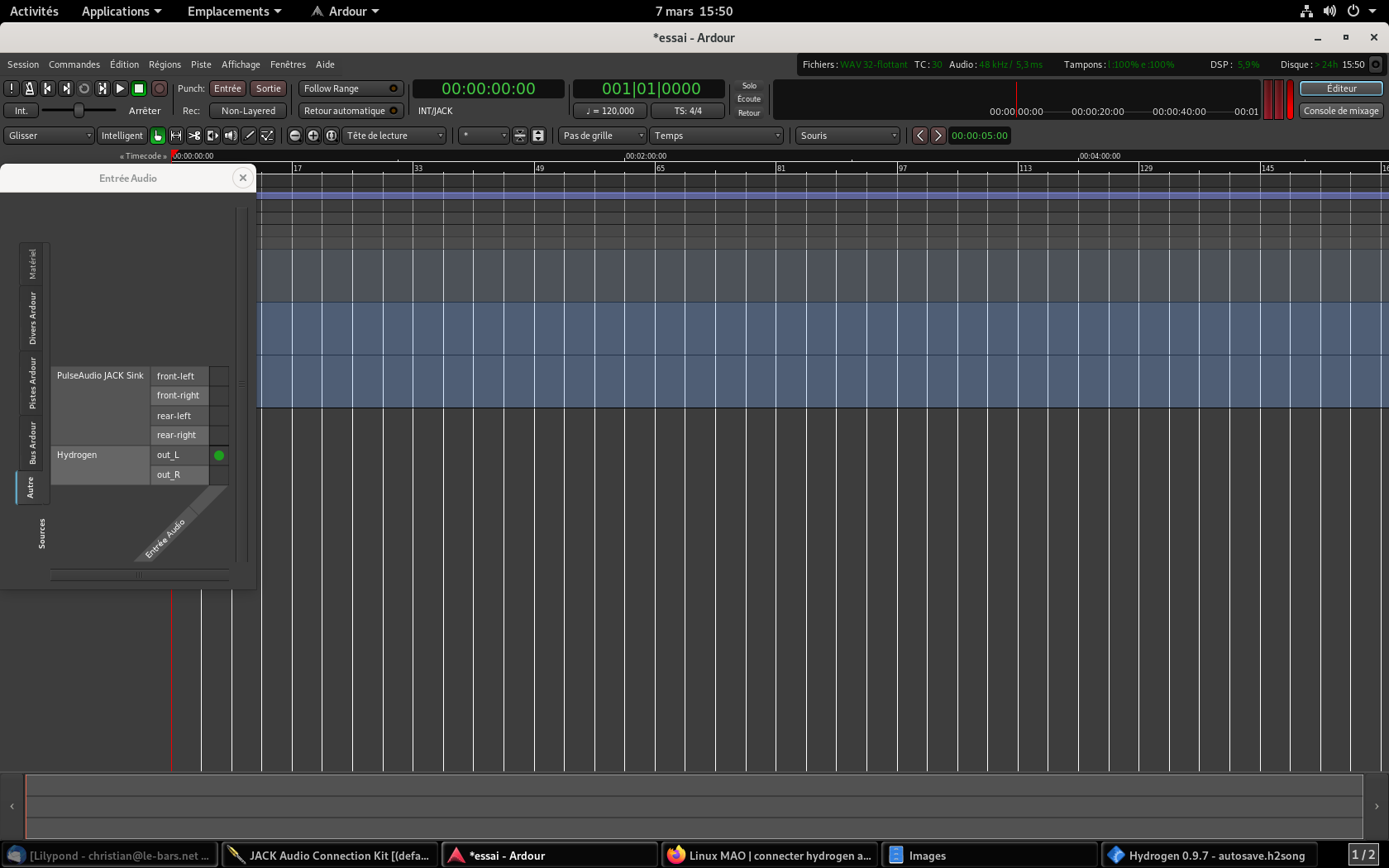
Task: Open the Pas de grille snap dropdown
Action: (603, 136)
